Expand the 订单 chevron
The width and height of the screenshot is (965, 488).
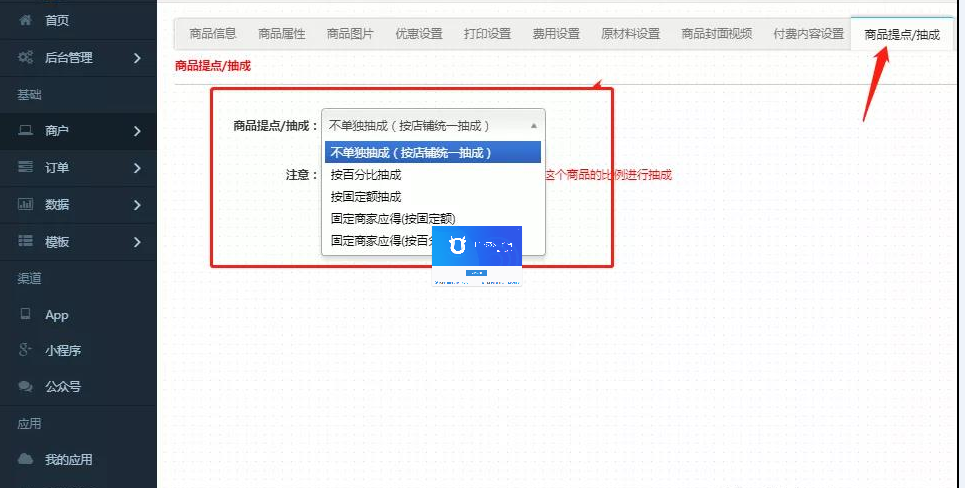(x=137, y=168)
